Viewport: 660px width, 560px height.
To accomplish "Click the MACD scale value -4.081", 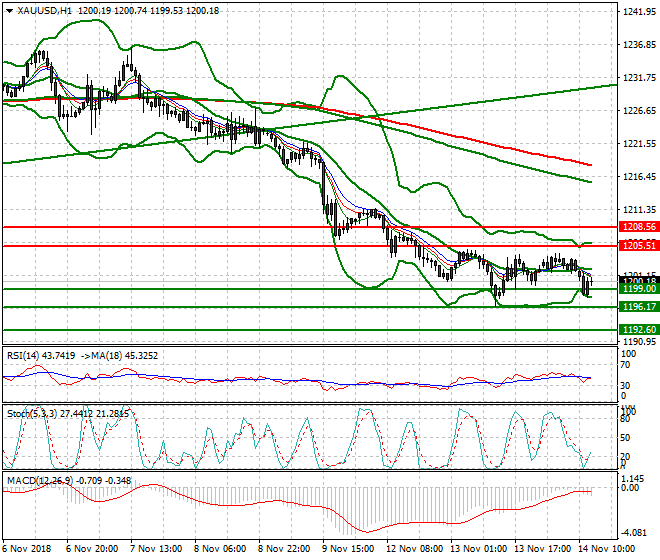I will (x=633, y=533).
